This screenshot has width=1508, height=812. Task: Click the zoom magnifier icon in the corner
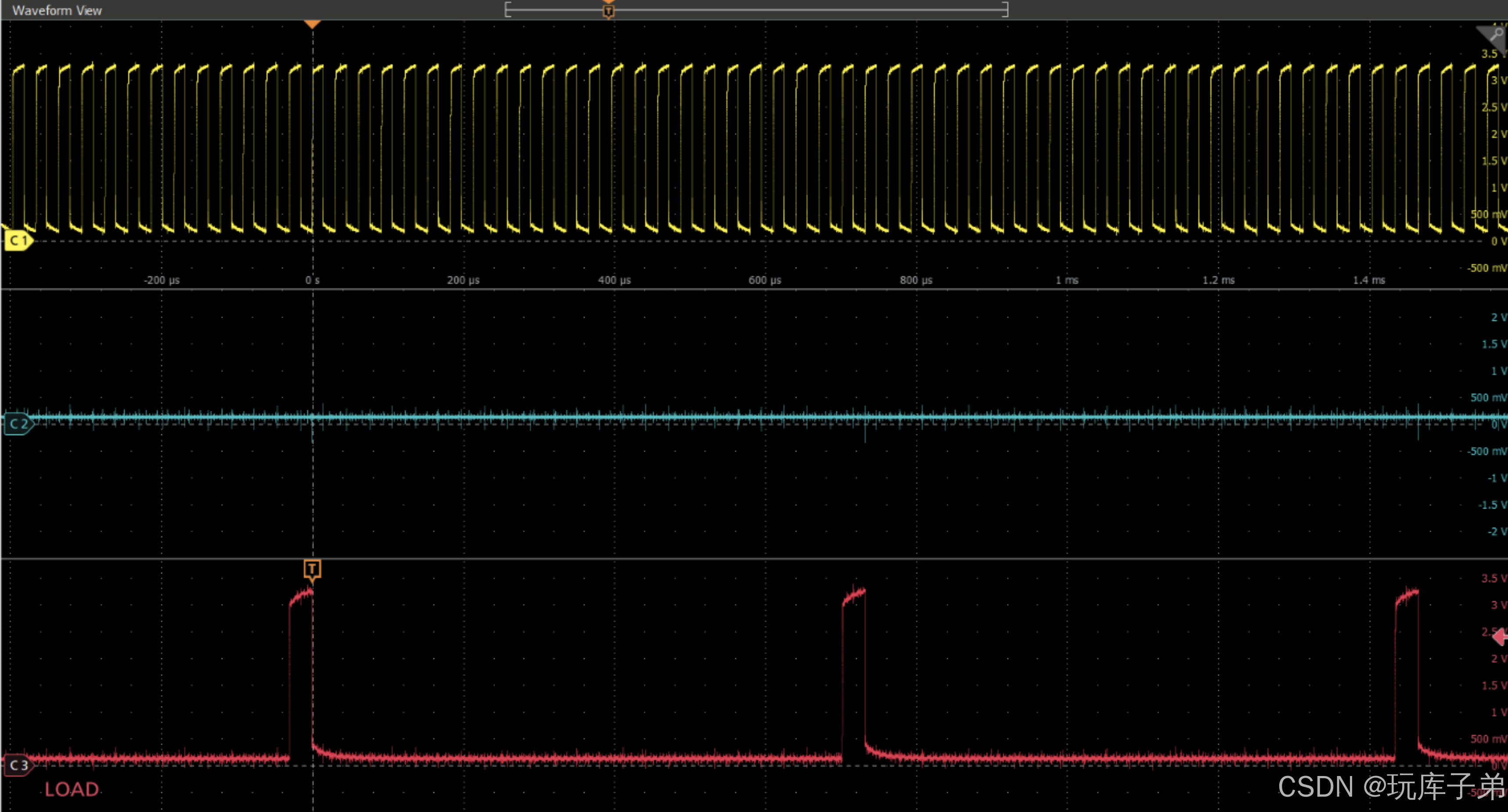pyautogui.click(x=1496, y=34)
